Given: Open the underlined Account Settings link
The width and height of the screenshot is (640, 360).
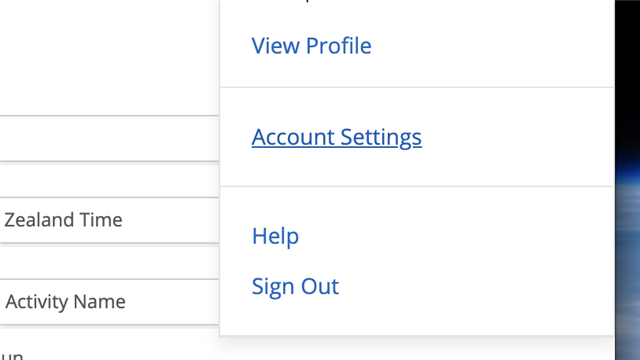Looking at the screenshot, I should (337, 137).
